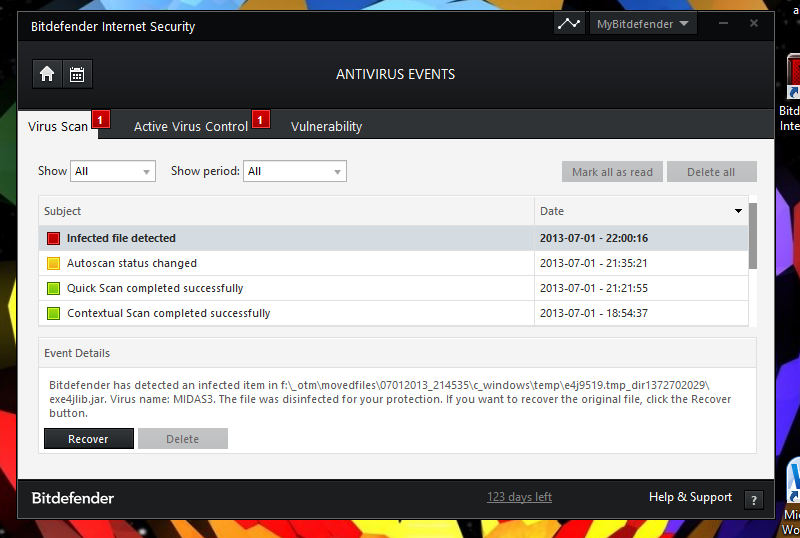Click the question mark help icon

(x=754, y=500)
